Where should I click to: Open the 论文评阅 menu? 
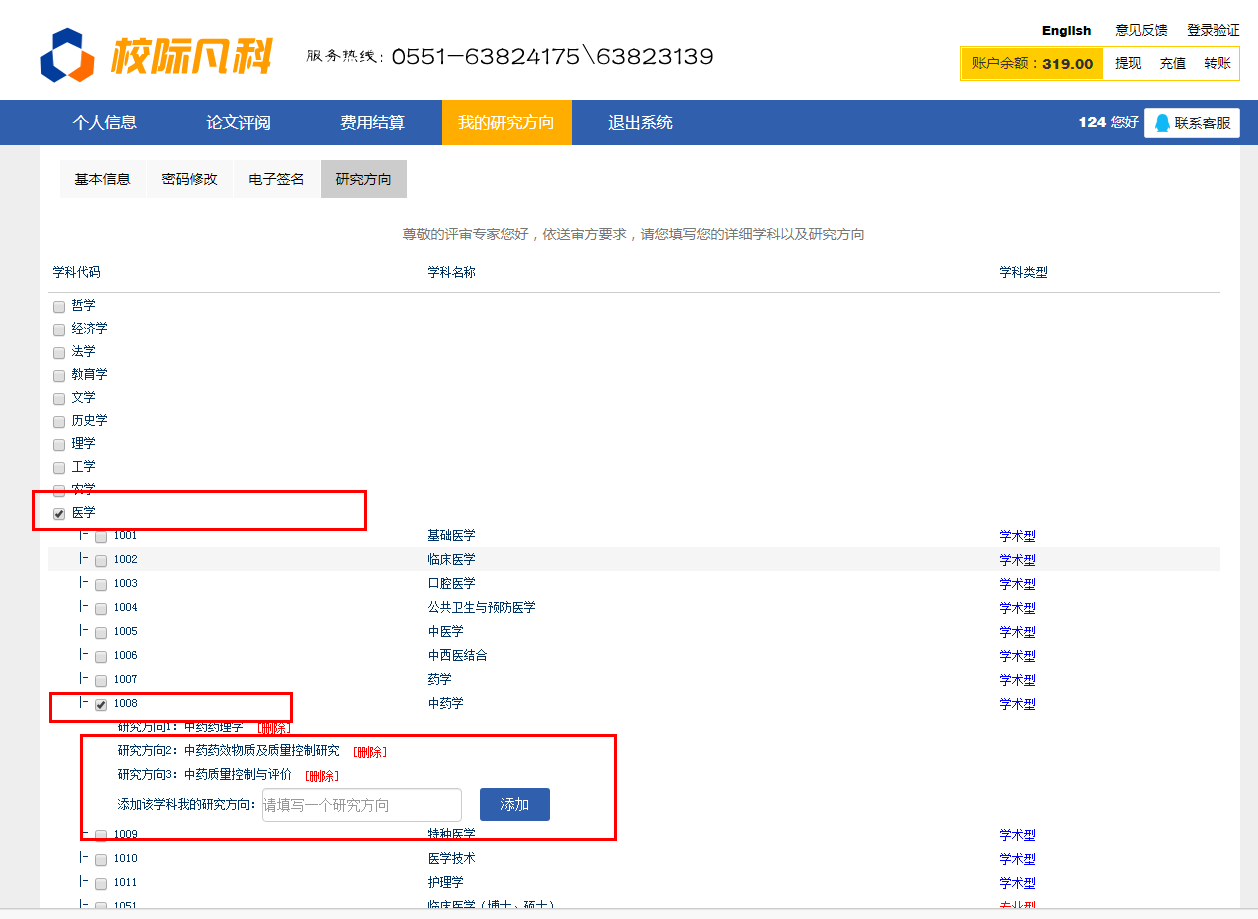point(238,123)
